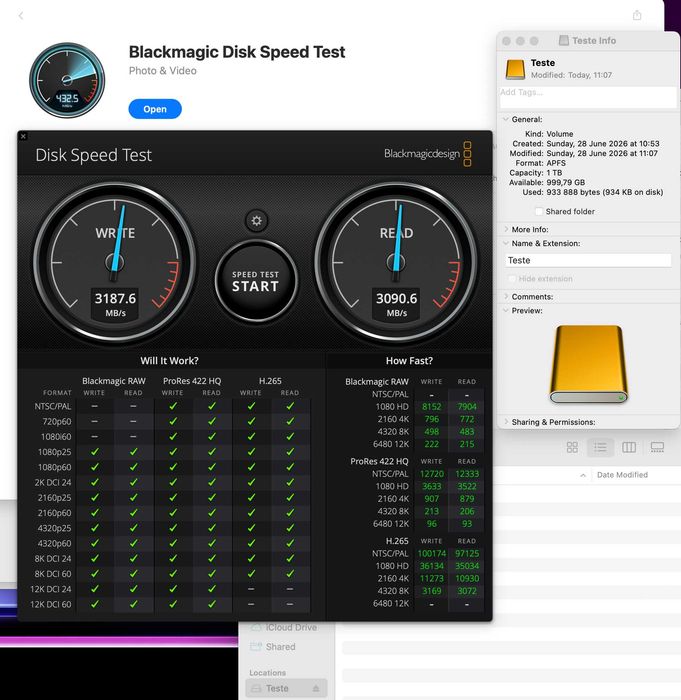Click the Write speed gauge

[115, 262]
